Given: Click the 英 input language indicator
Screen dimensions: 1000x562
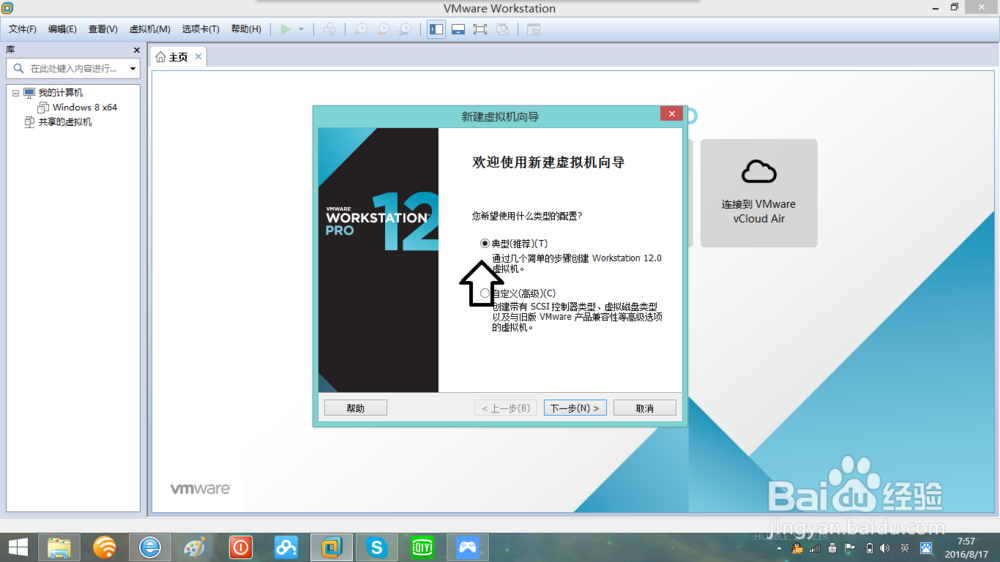Looking at the screenshot, I should 904,548.
